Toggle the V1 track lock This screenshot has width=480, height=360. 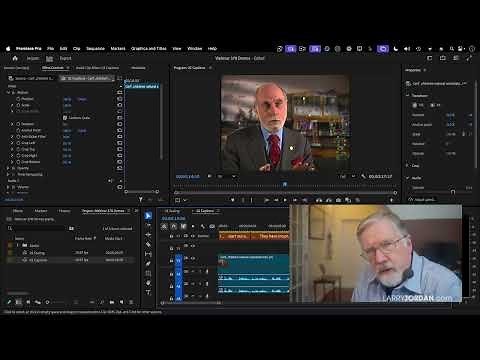pyautogui.click(x=171, y=261)
